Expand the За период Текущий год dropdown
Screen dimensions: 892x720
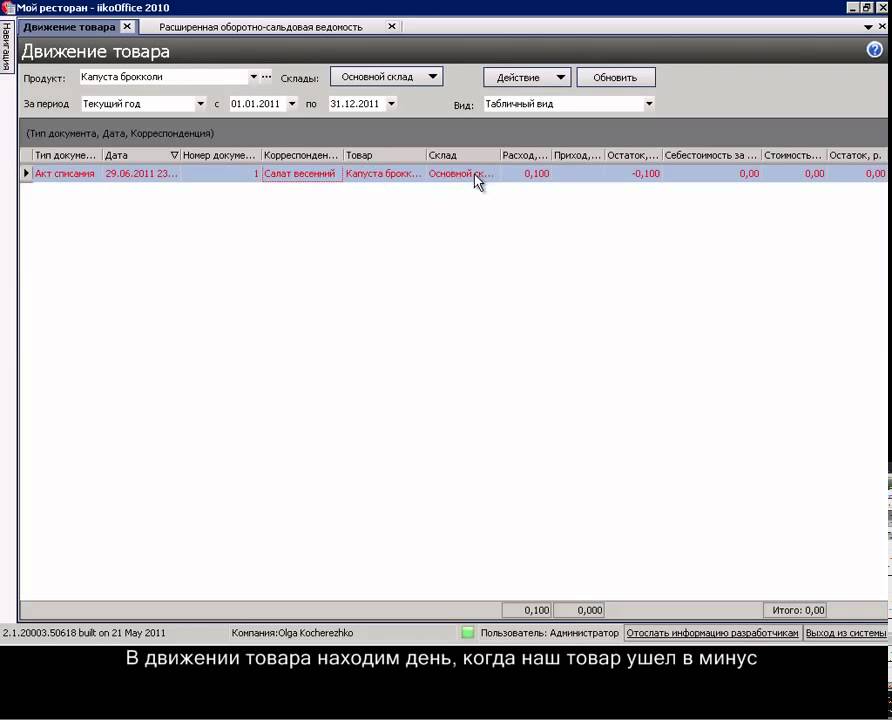[x=200, y=104]
